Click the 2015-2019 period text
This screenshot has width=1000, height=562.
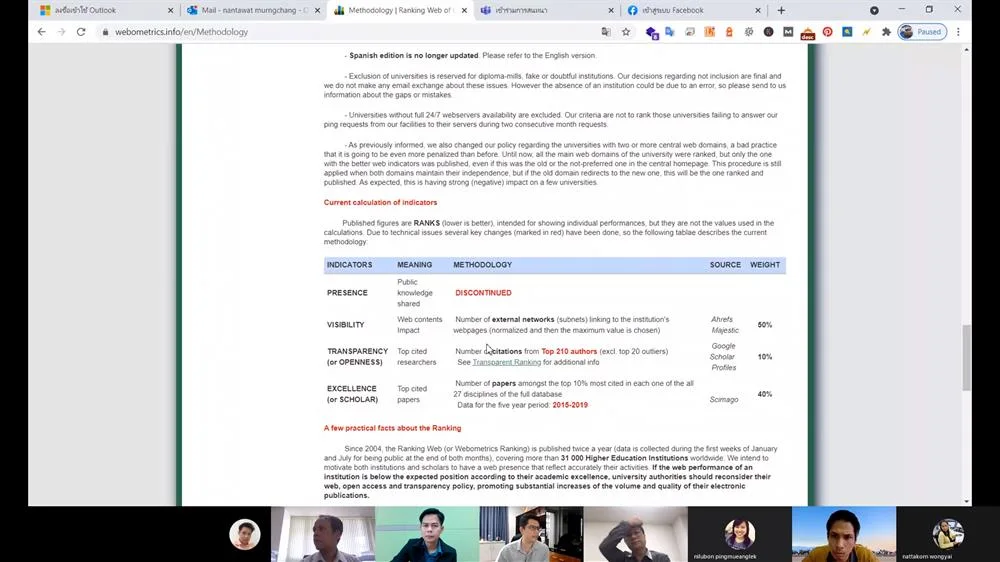point(570,405)
